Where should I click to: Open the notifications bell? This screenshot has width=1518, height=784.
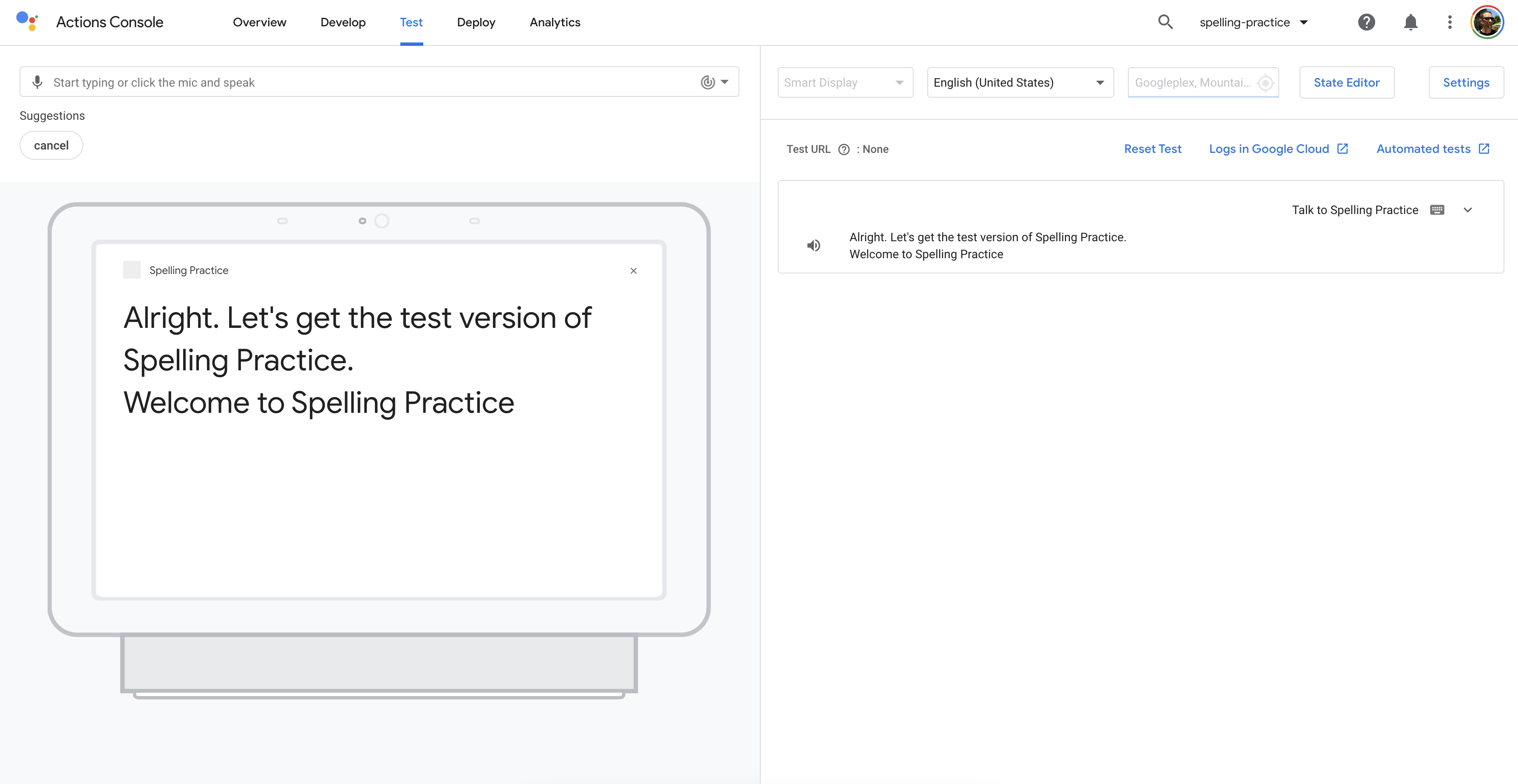(1410, 23)
